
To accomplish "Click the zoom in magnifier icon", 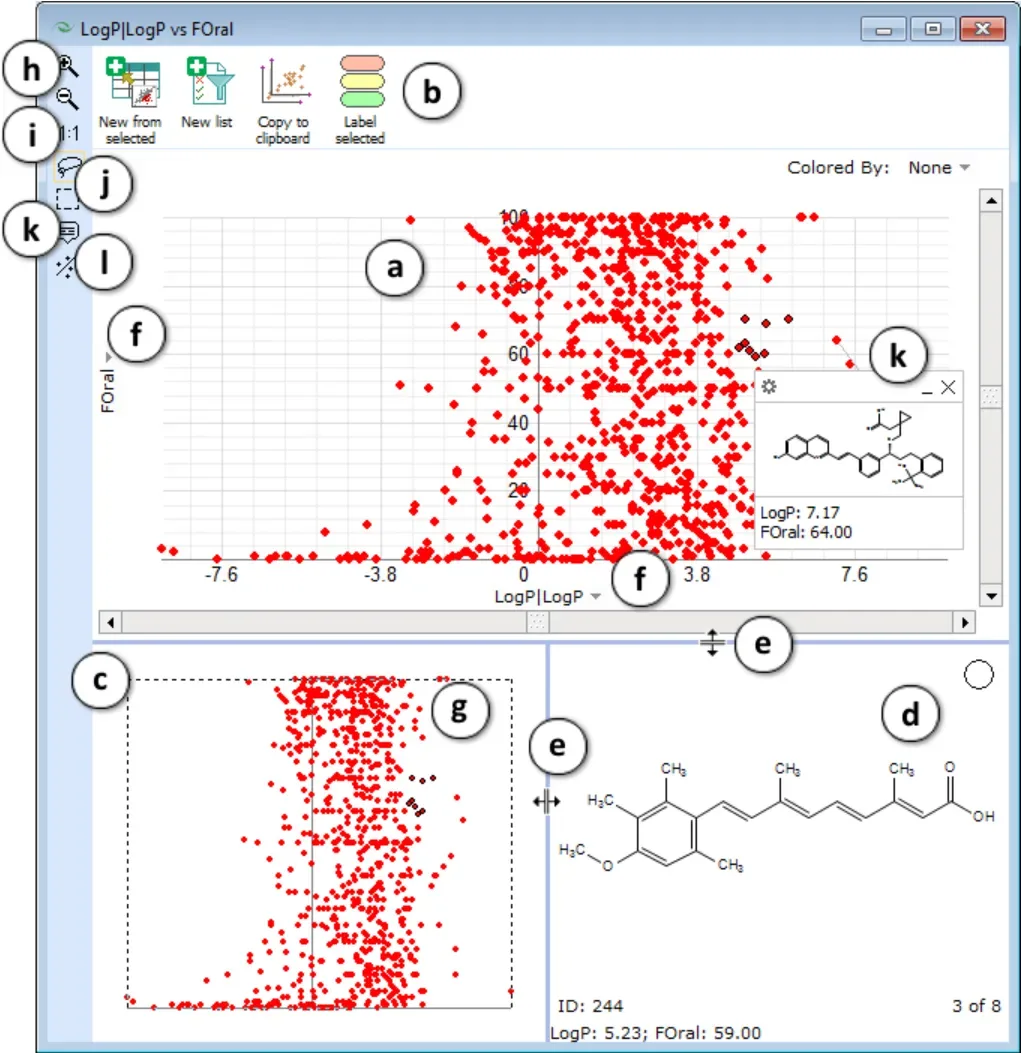I will click(x=68, y=66).
